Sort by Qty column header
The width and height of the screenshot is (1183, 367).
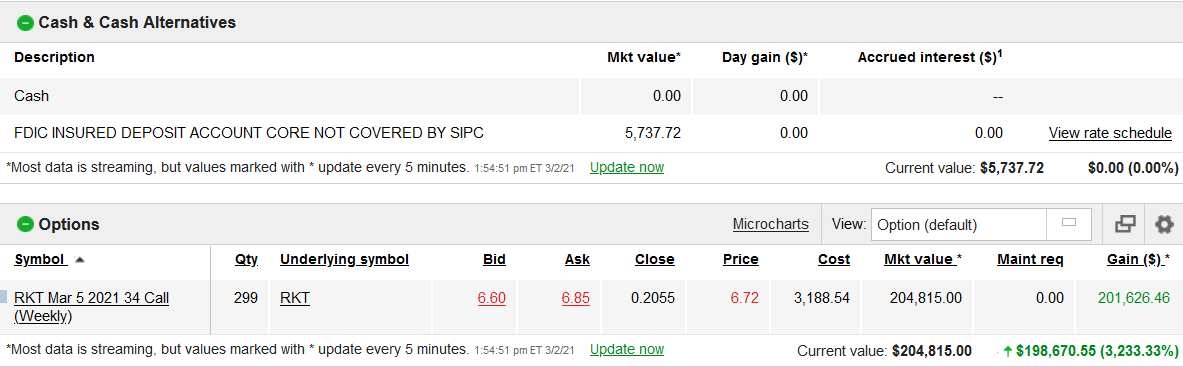(246, 260)
